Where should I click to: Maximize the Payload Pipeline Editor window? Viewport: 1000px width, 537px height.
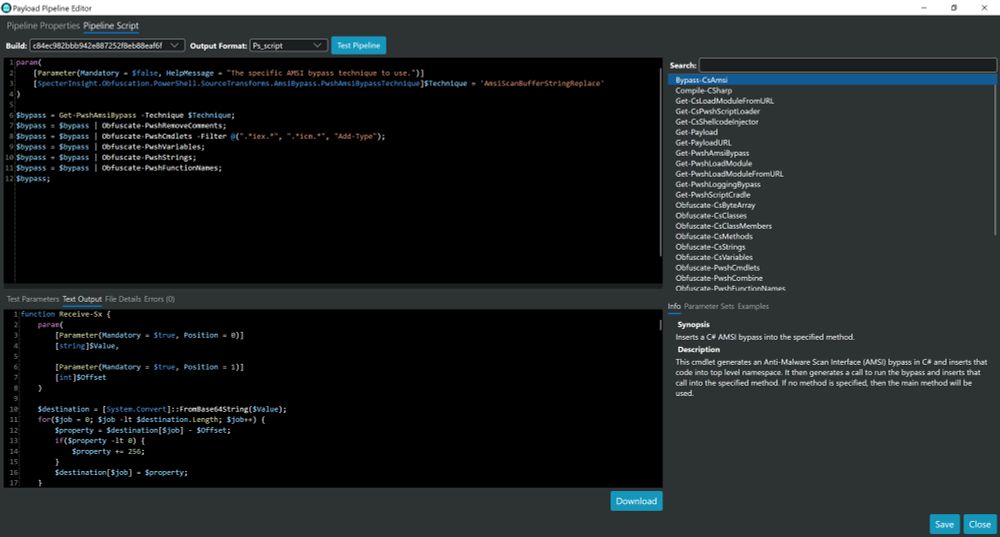pos(953,8)
